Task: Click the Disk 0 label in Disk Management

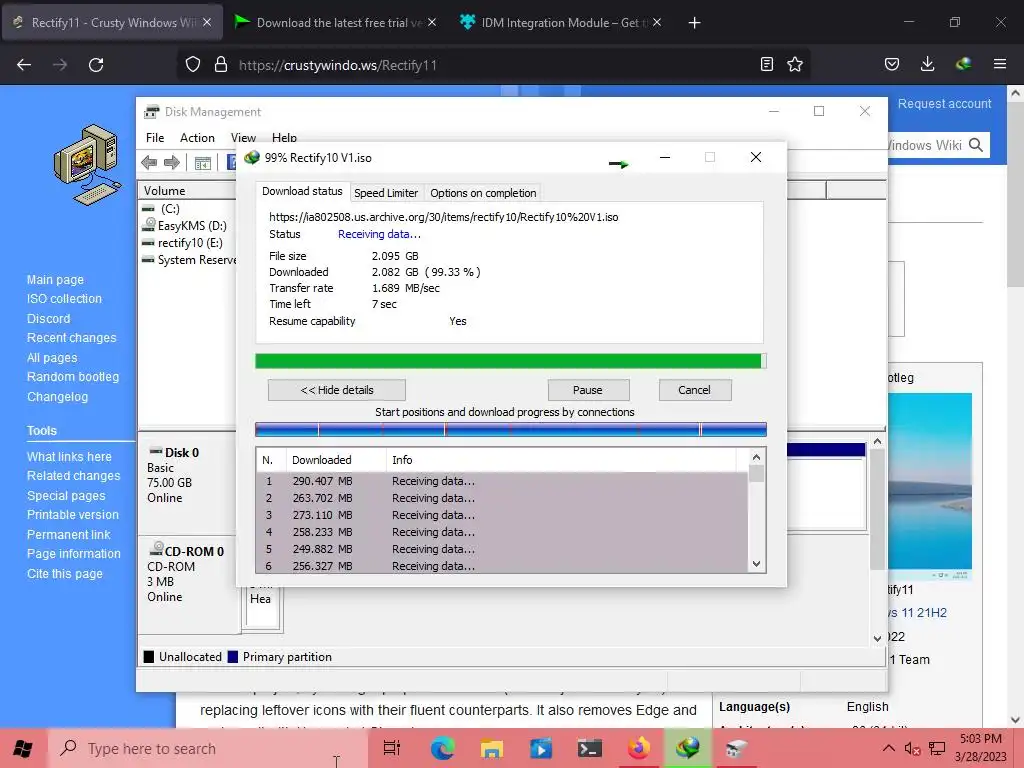Action: [x=182, y=453]
